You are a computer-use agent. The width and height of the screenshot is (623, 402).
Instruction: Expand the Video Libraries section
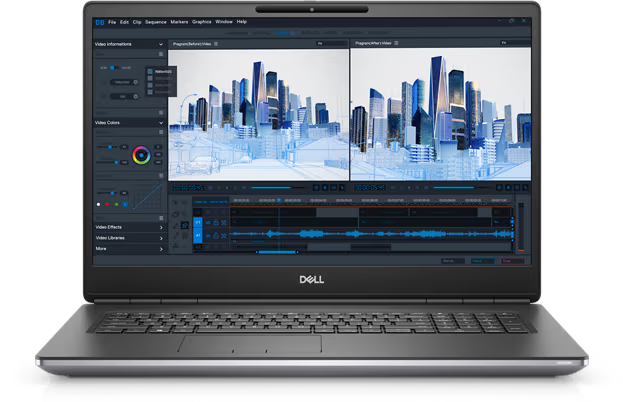tap(161, 238)
